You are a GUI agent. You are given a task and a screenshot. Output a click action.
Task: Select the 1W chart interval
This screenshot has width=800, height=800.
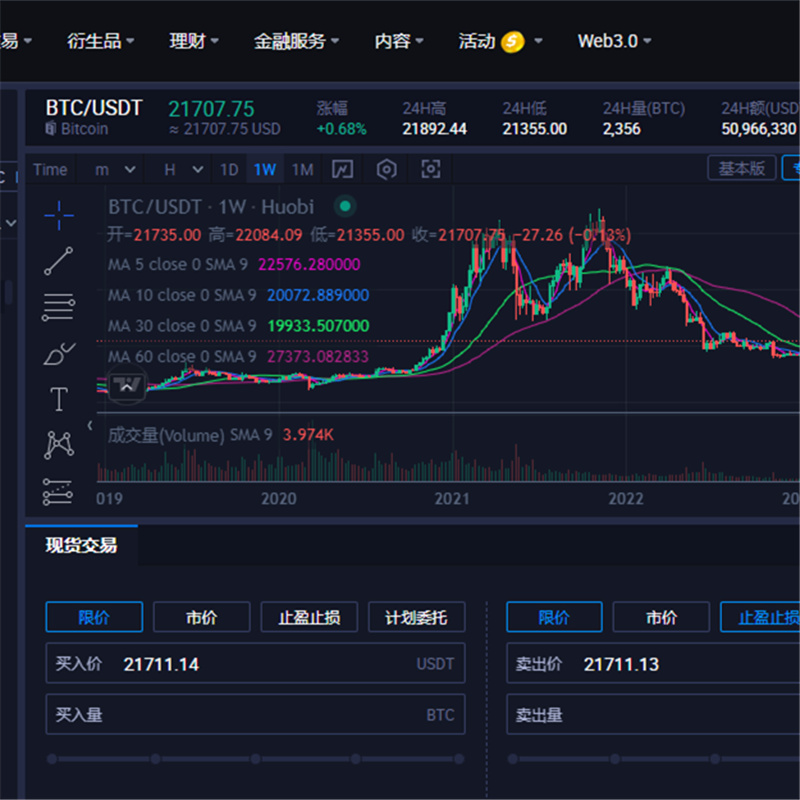tap(265, 169)
